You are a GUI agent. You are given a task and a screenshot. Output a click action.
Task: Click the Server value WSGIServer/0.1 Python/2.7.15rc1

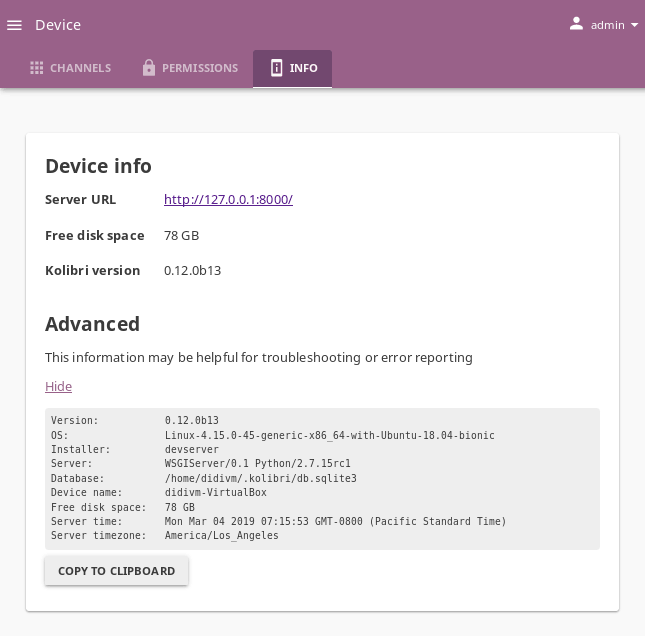coord(258,464)
